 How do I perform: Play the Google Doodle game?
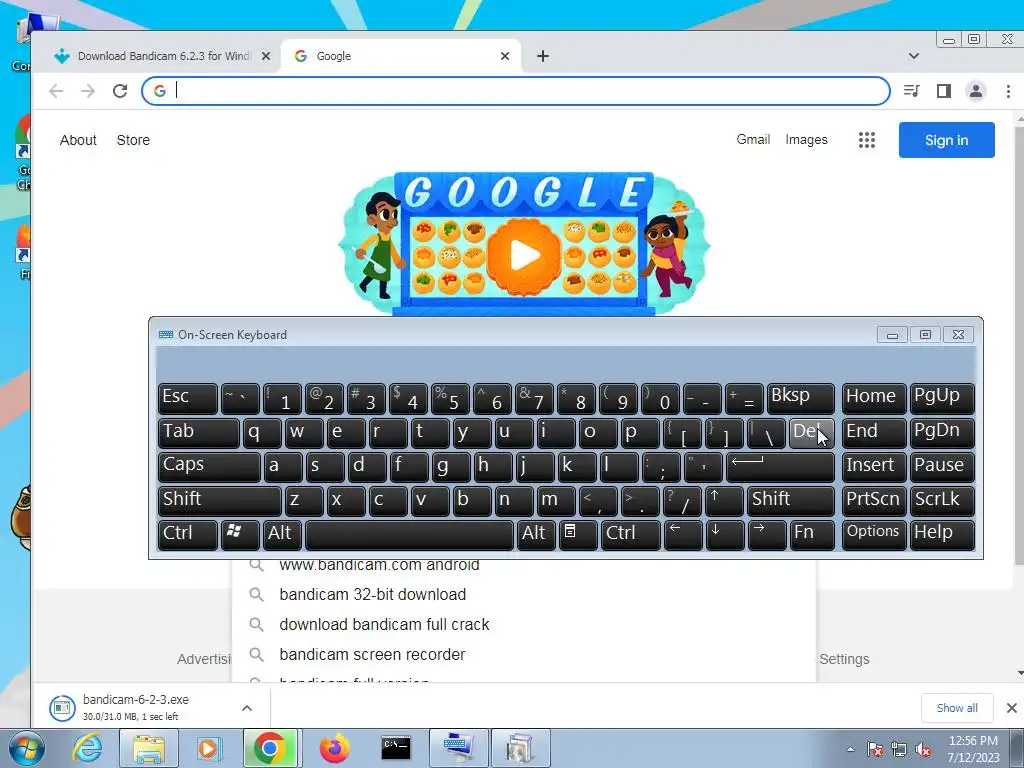[524, 255]
